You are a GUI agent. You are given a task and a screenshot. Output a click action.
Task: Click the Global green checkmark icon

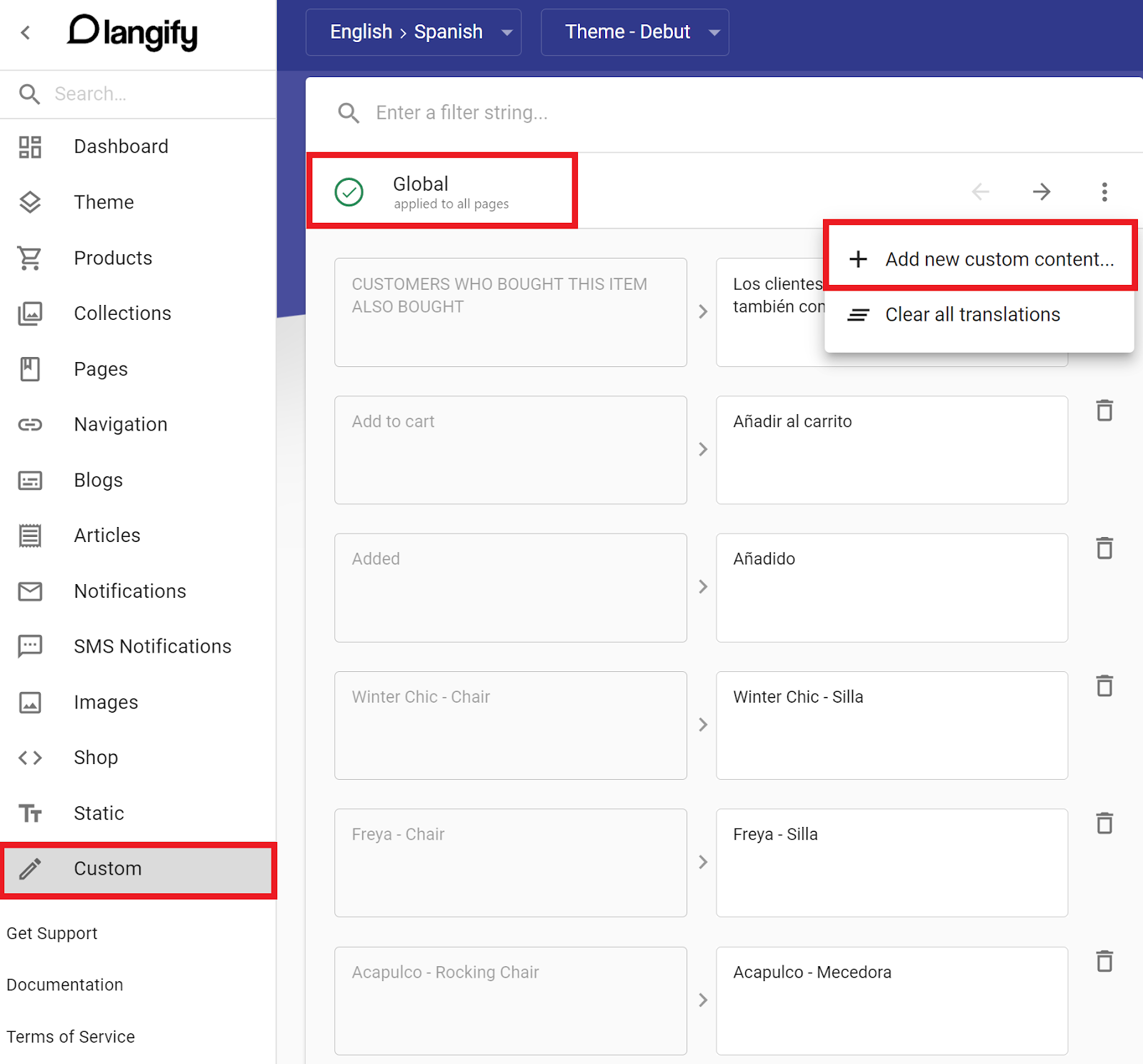[x=349, y=191]
